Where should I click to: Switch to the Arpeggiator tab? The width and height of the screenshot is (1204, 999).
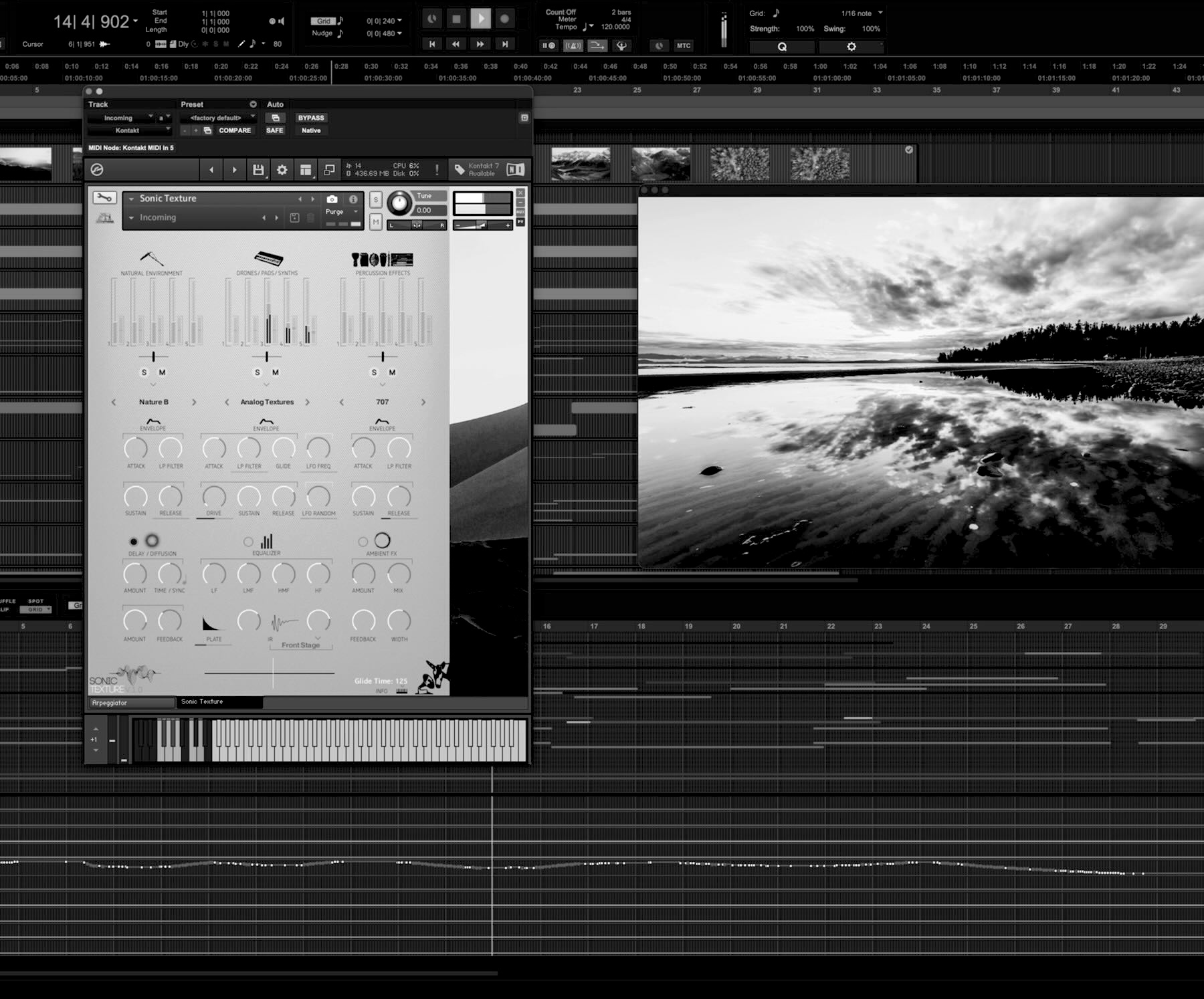click(131, 703)
